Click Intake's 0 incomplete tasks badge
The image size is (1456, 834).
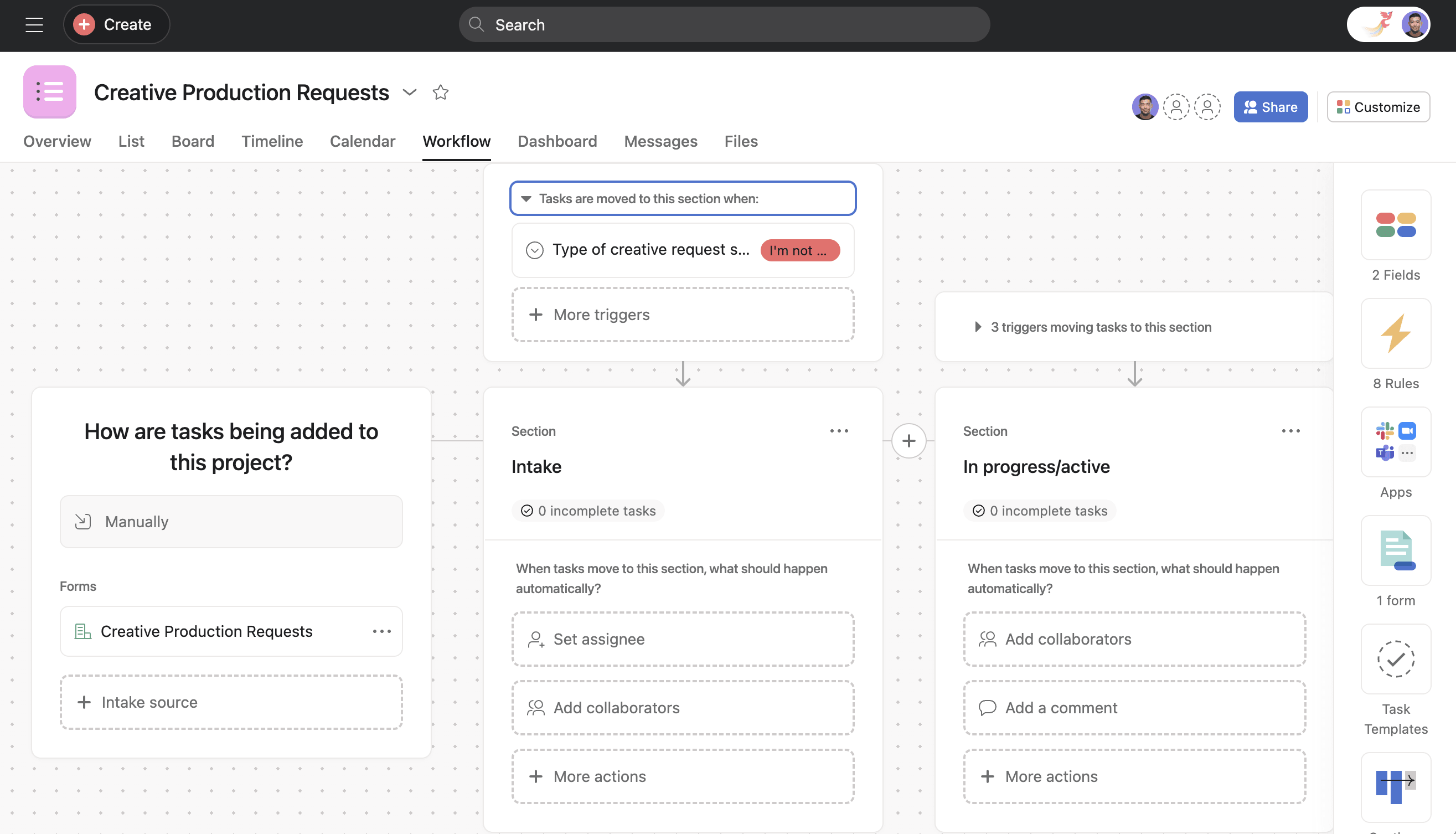(588, 511)
